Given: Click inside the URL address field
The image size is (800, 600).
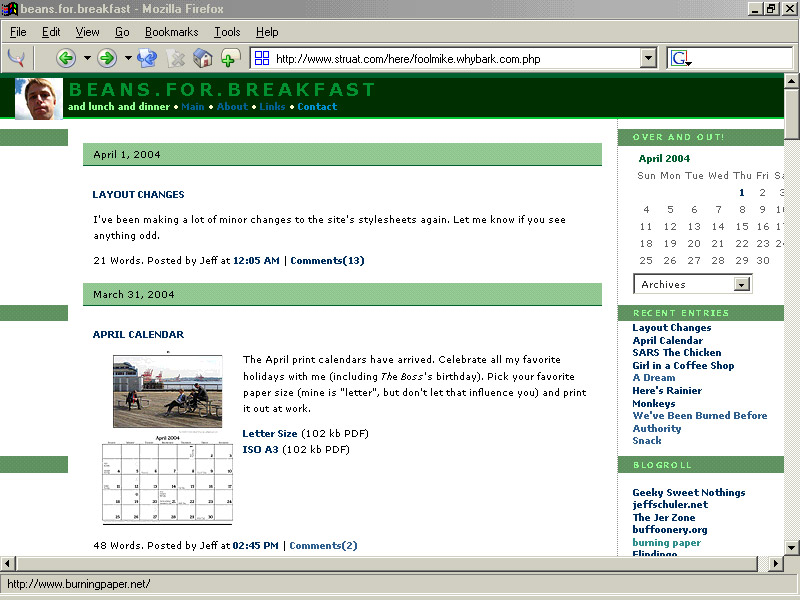Looking at the screenshot, I should point(450,58).
